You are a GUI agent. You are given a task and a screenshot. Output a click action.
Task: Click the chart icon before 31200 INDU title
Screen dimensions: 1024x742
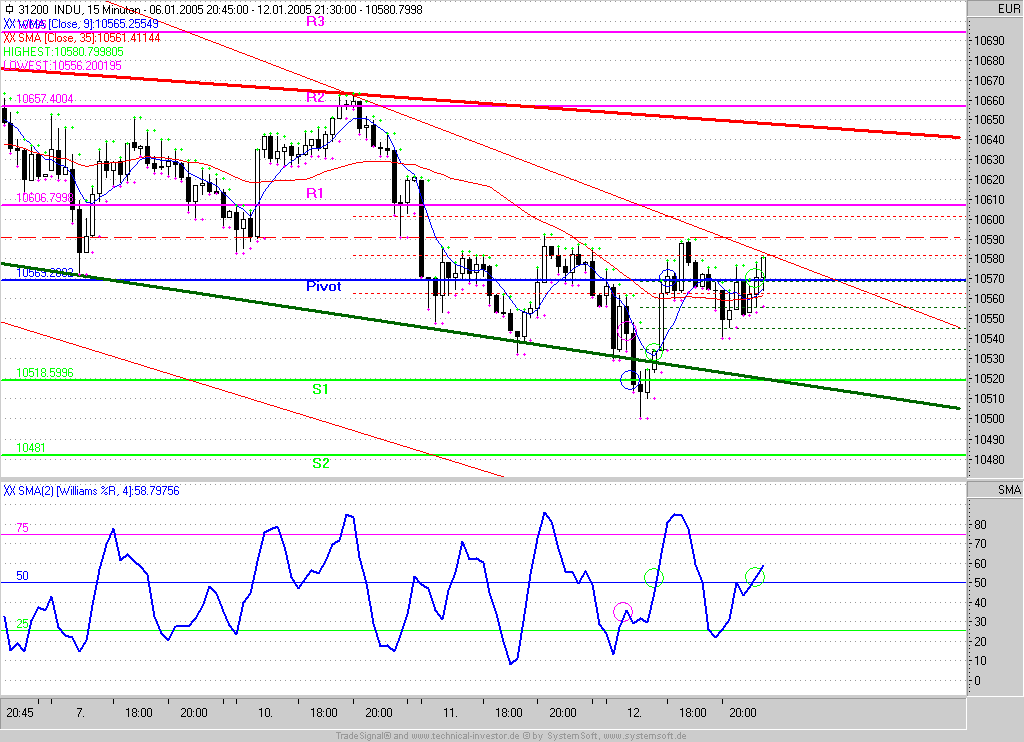click(9, 9)
